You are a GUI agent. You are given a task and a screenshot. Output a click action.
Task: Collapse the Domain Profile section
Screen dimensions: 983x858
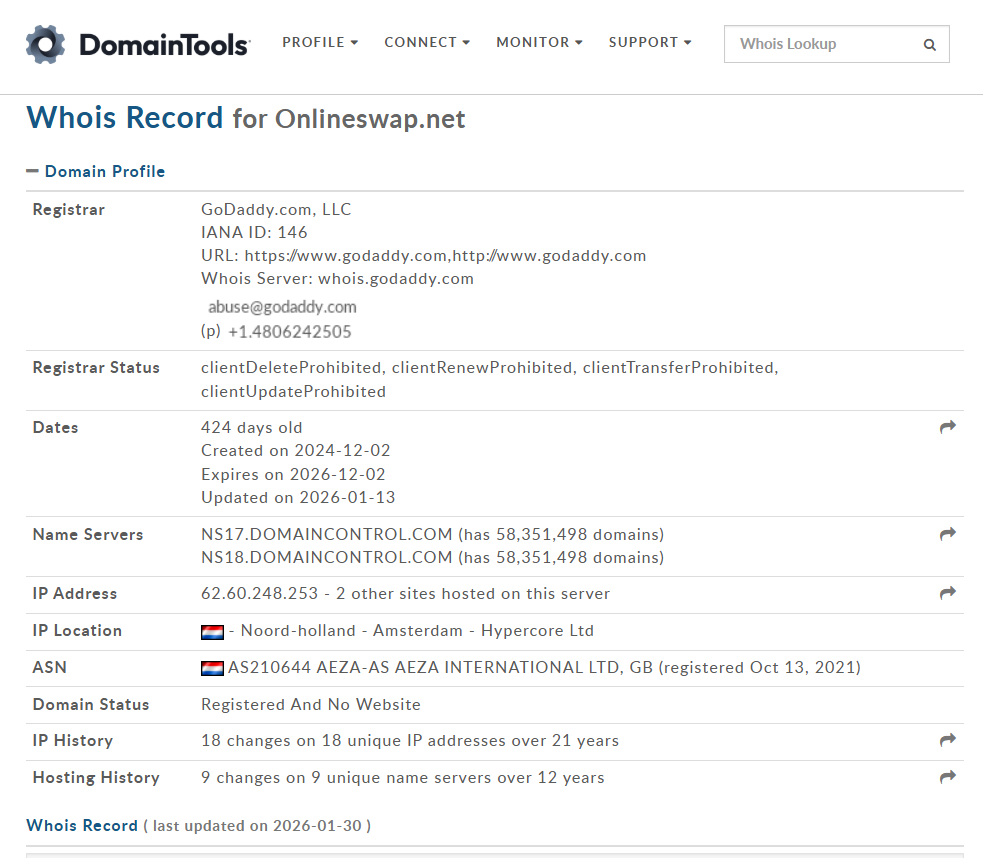[x=33, y=171]
